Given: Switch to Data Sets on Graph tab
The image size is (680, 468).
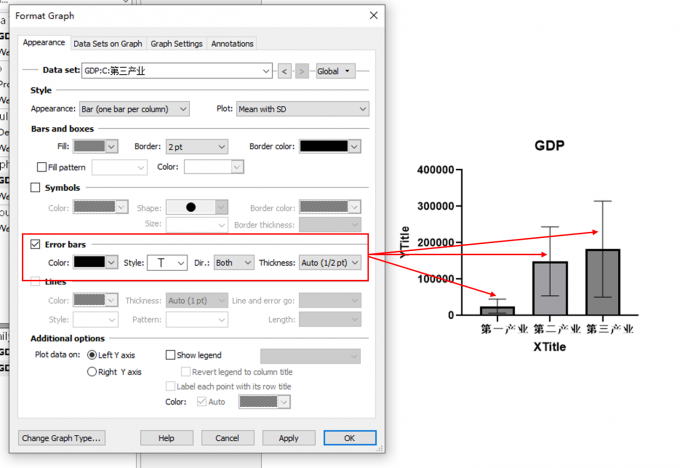Looking at the screenshot, I should 108,44.
